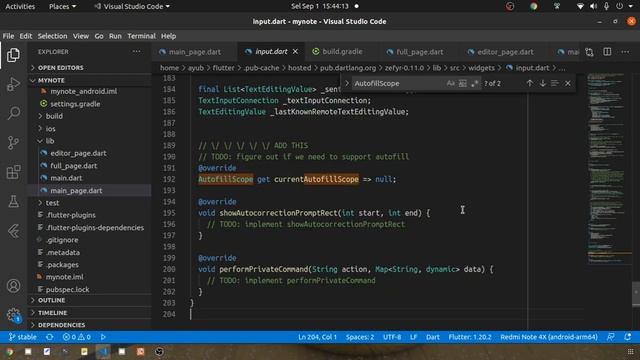Click the stable git branch indicator

(23, 337)
